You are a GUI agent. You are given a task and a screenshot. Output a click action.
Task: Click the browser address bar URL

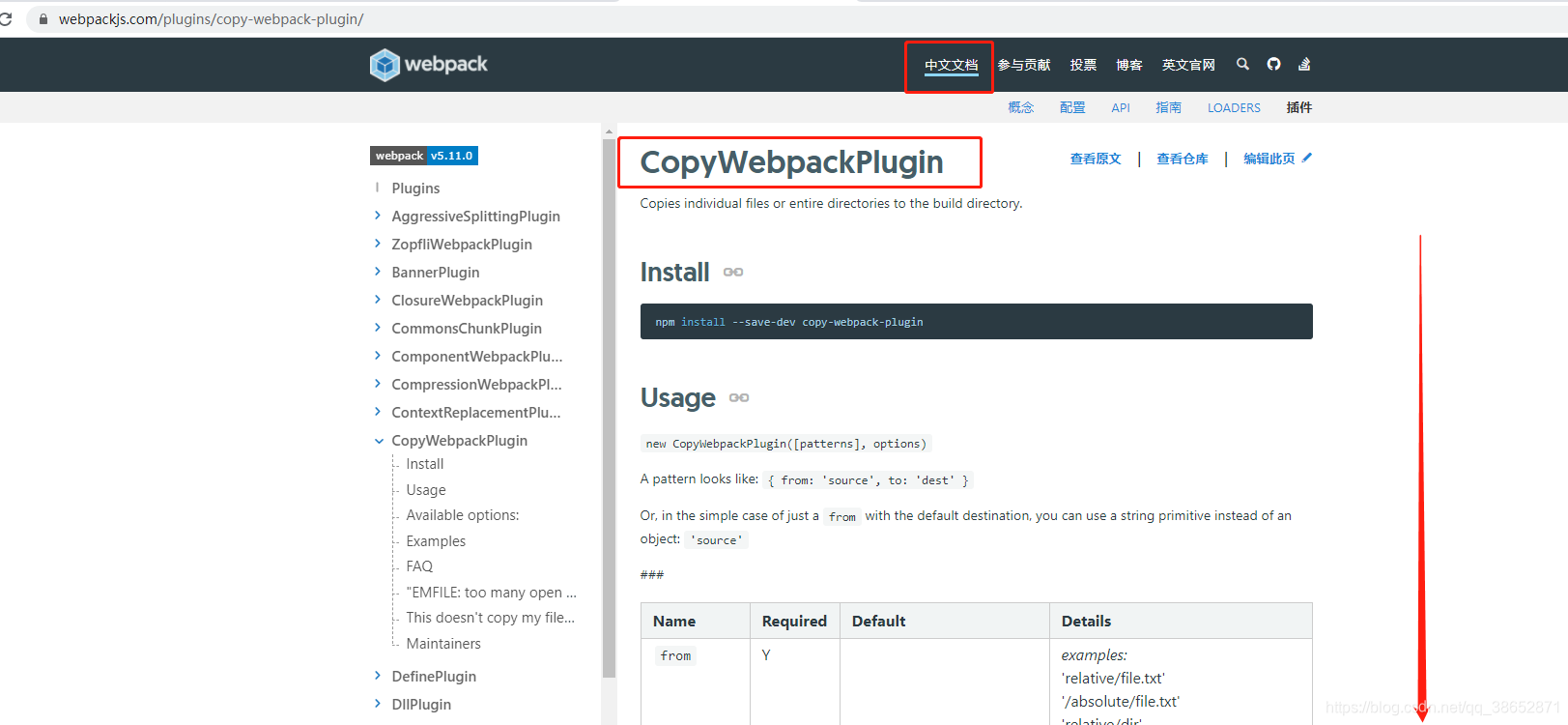(211, 19)
